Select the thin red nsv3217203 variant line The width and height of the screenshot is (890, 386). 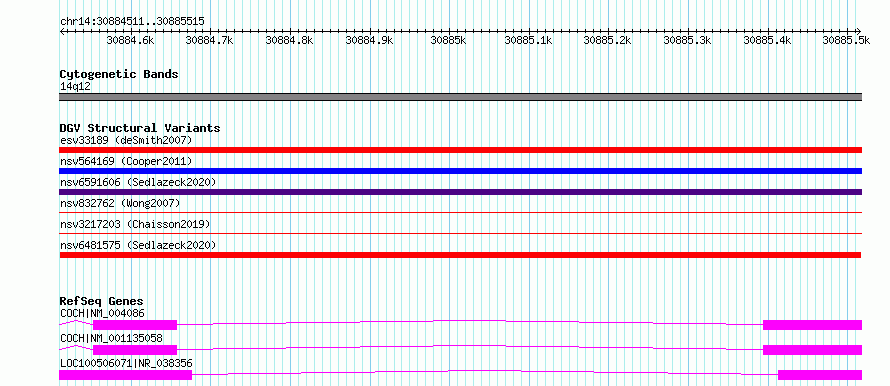[461, 233]
